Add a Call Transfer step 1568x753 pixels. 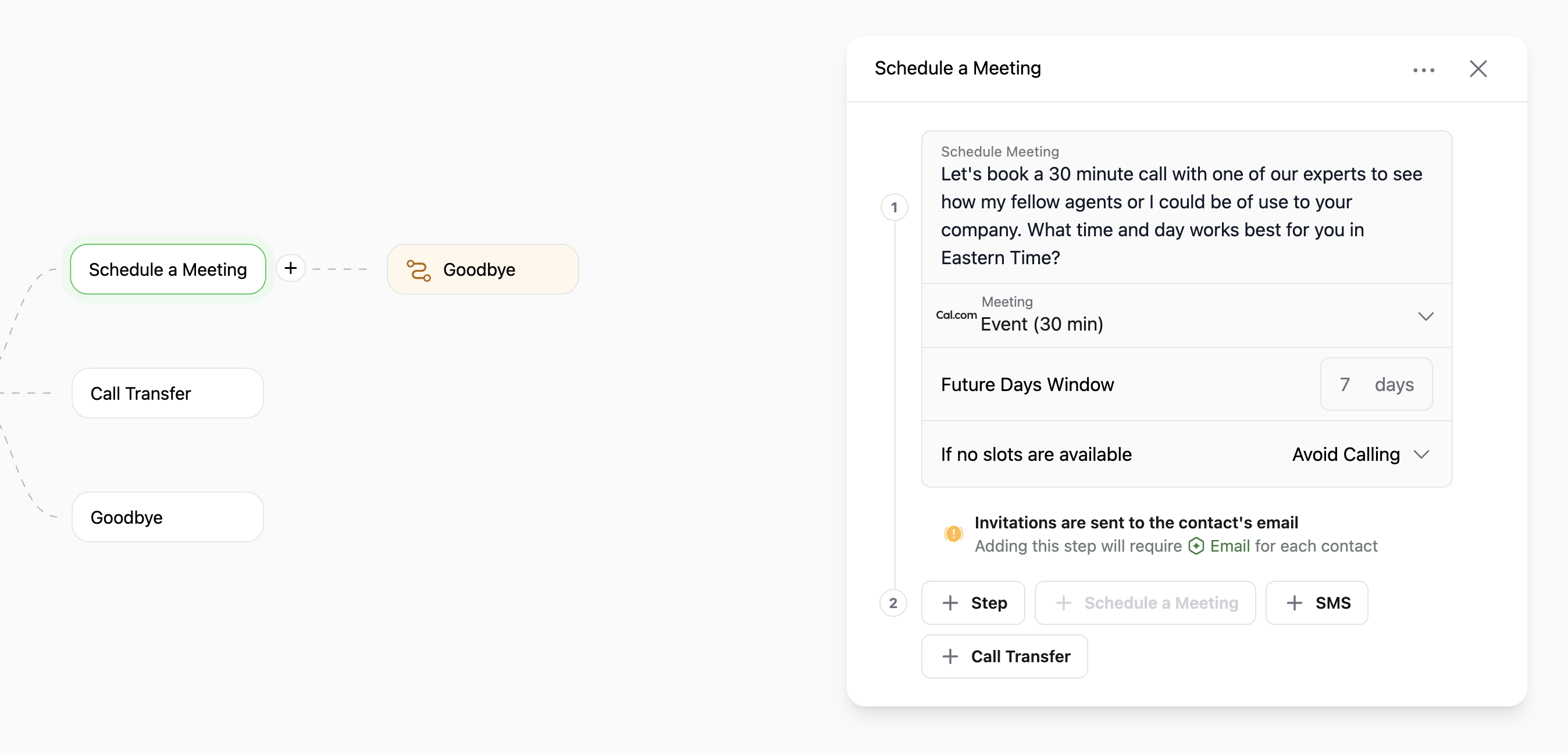click(1004, 656)
